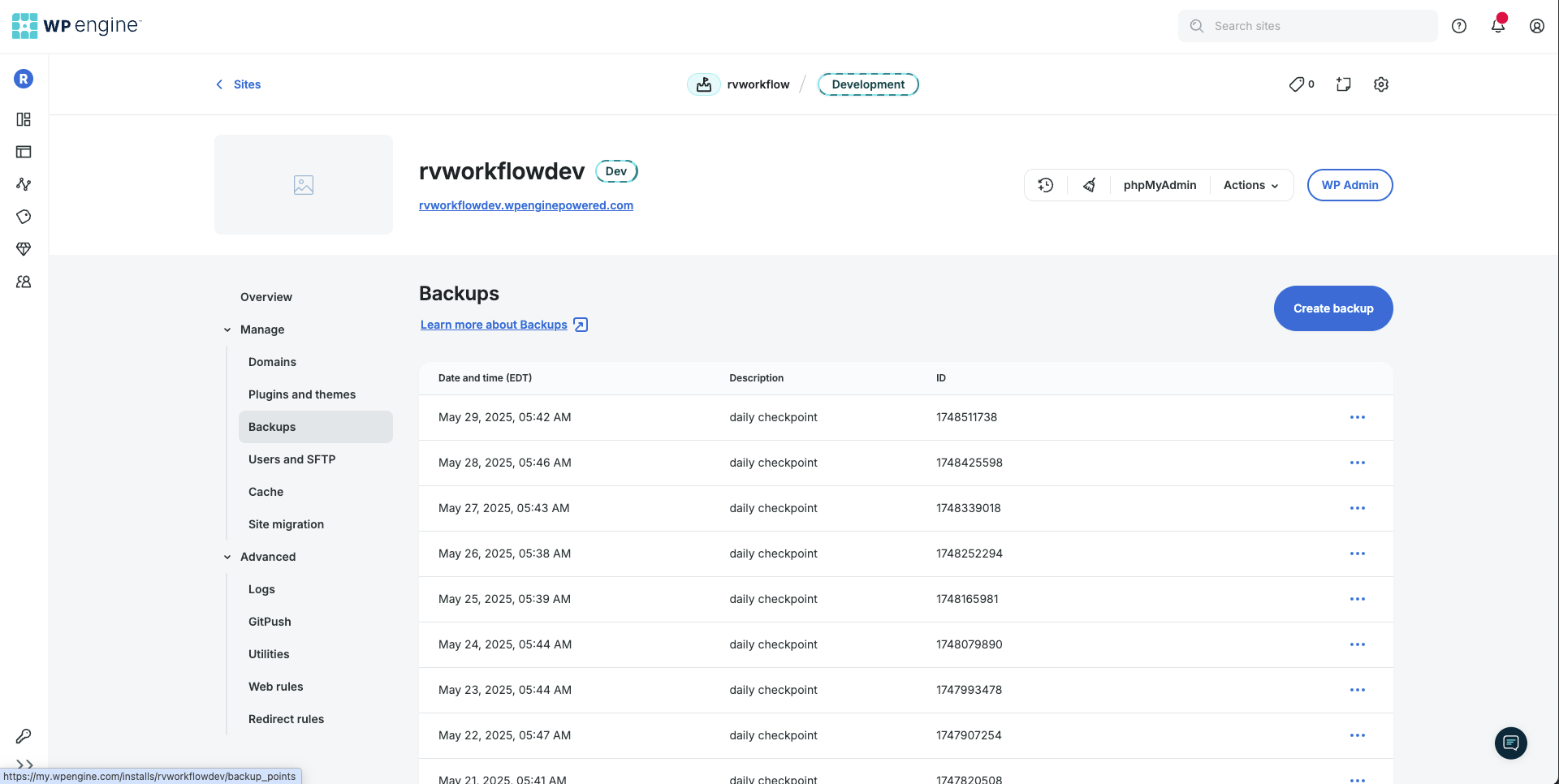
Task: Click the rvworkflow breadcrumb
Action: pyautogui.click(x=758, y=84)
